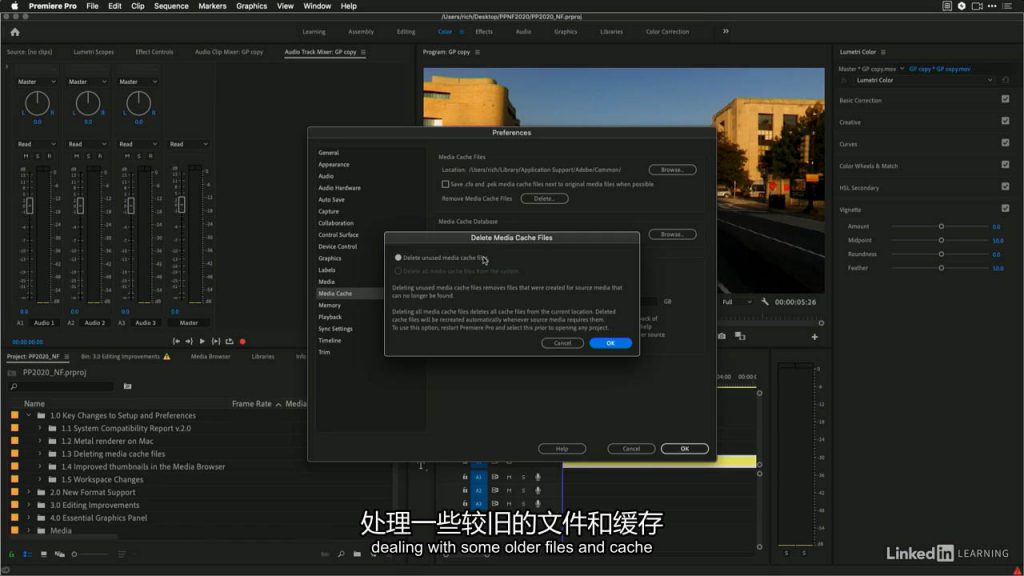Click the red Record button
This screenshot has width=1024, height=576.
[242, 342]
